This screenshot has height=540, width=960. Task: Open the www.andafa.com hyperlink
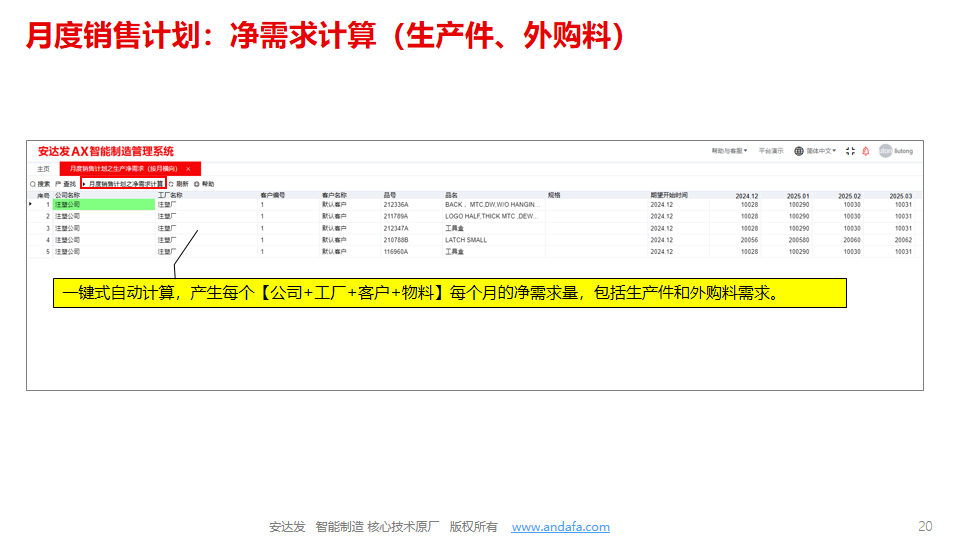tap(560, 527)
